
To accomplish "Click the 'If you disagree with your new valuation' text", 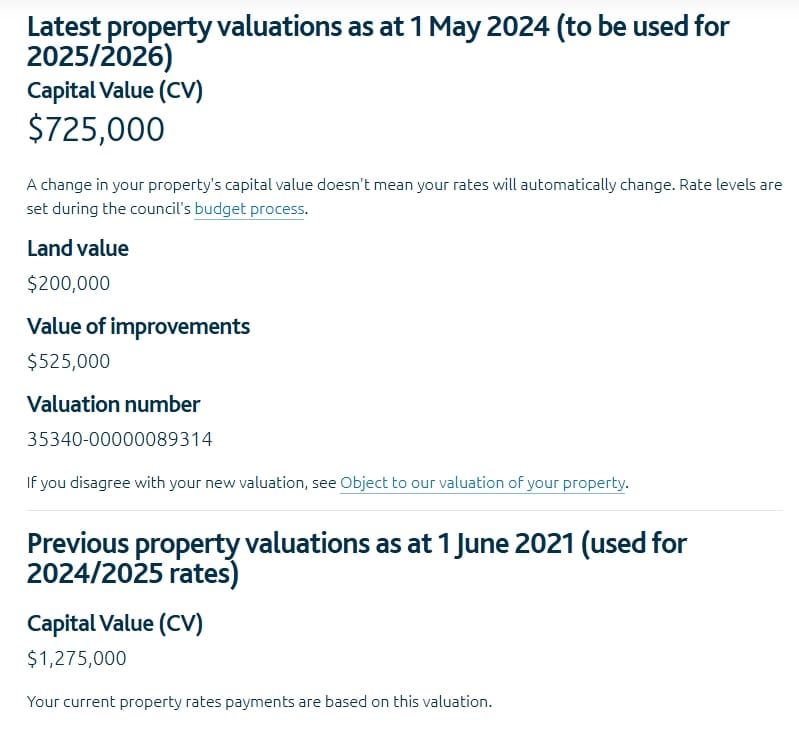I will coord(181,482).
